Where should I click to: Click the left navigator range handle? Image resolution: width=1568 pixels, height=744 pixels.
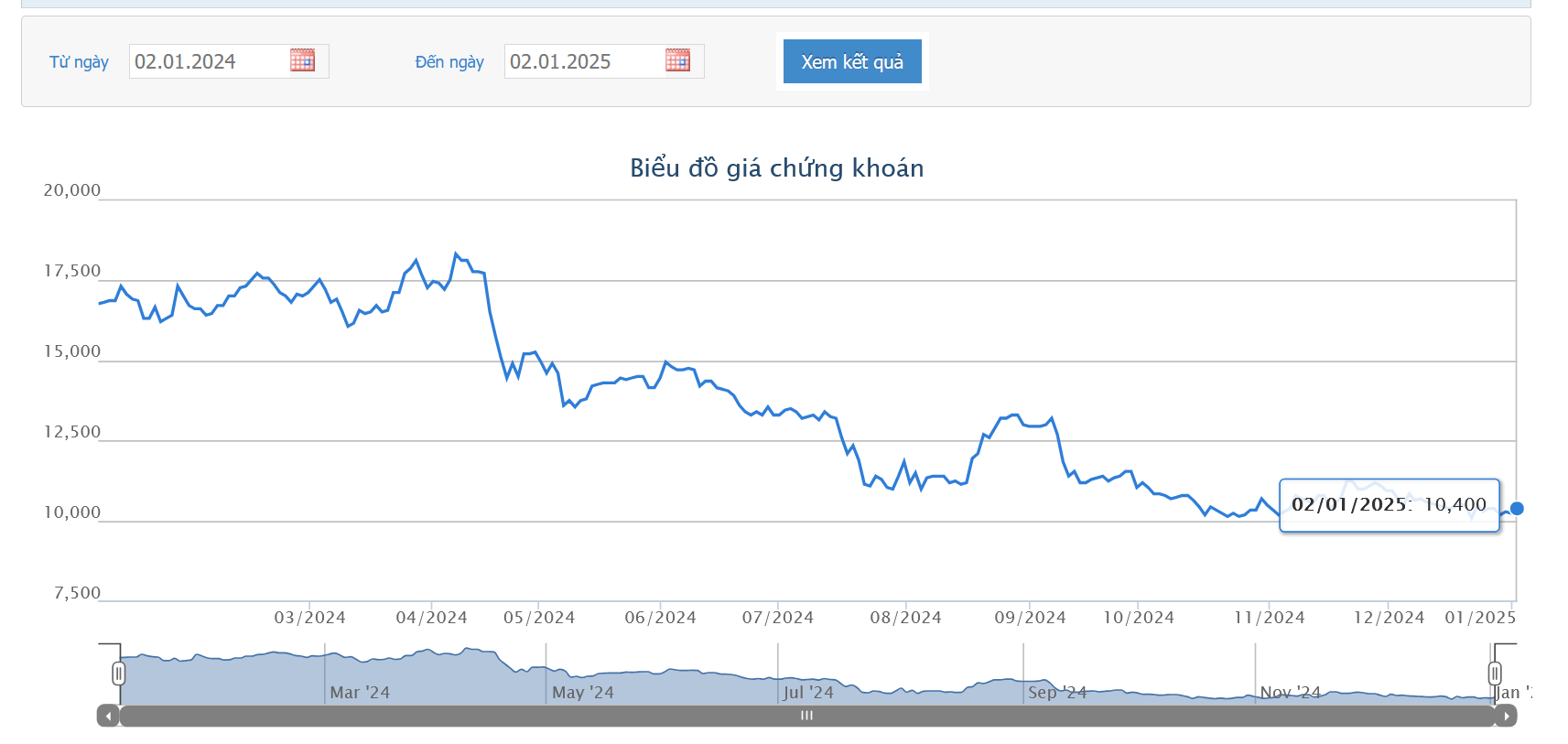118,674
